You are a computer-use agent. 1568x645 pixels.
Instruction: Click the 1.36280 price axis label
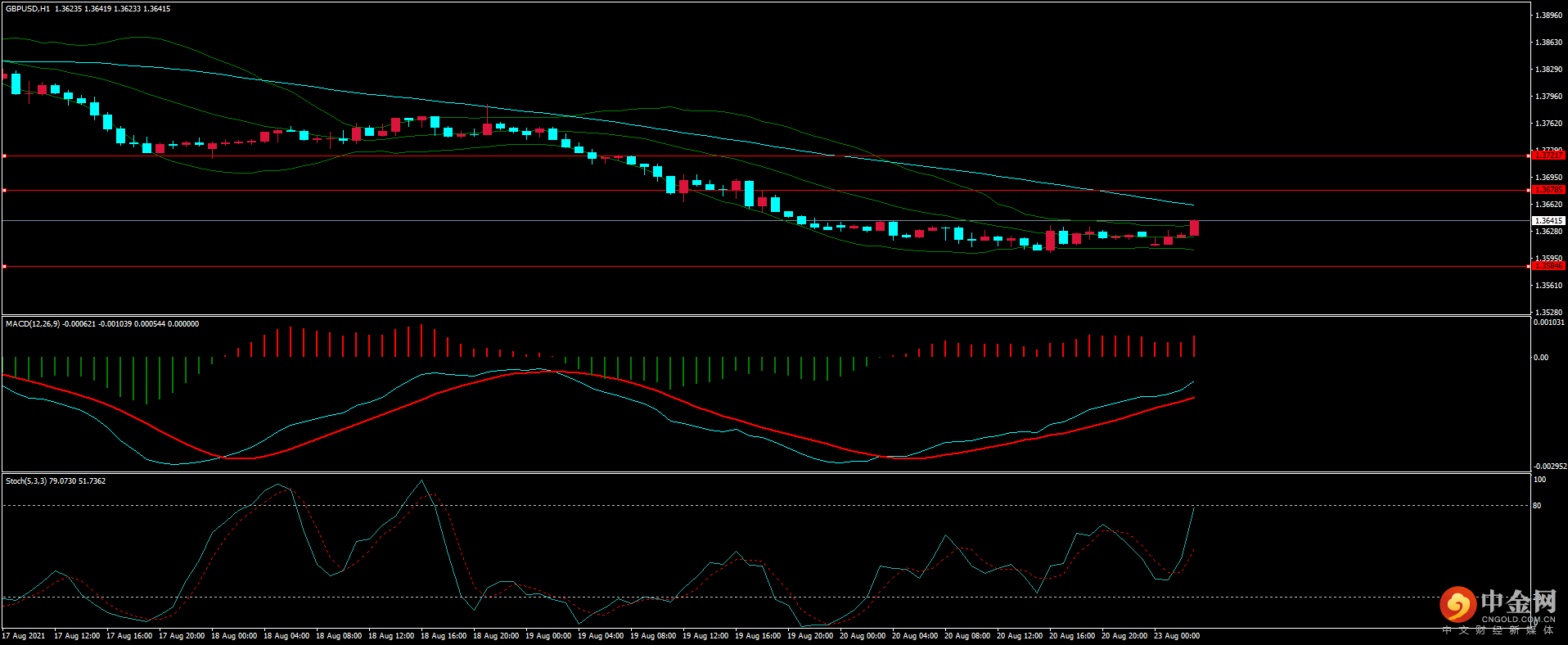click(x=1548, y=232)
